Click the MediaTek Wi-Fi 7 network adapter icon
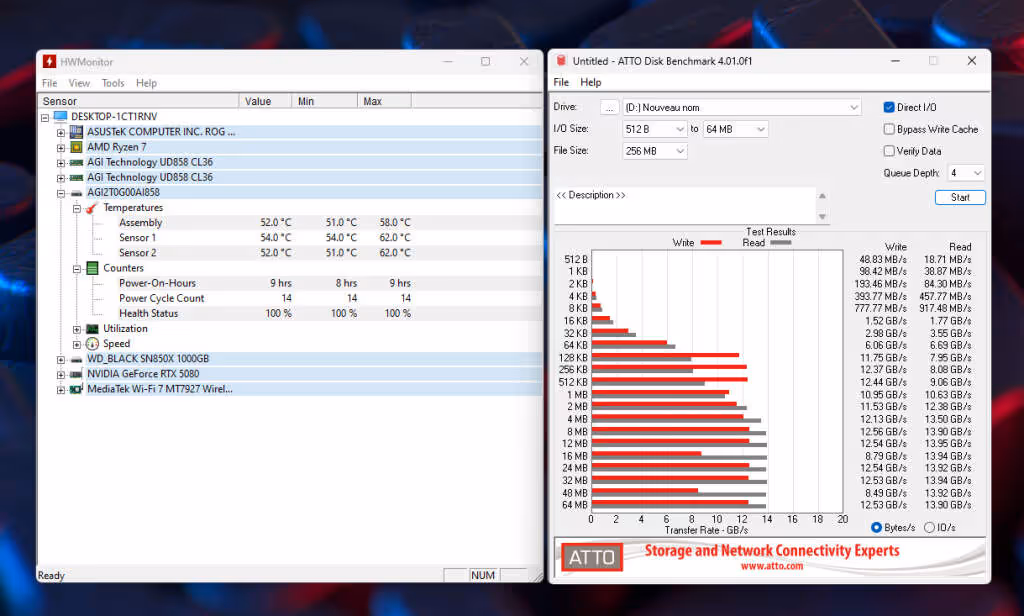 (76, 389)
